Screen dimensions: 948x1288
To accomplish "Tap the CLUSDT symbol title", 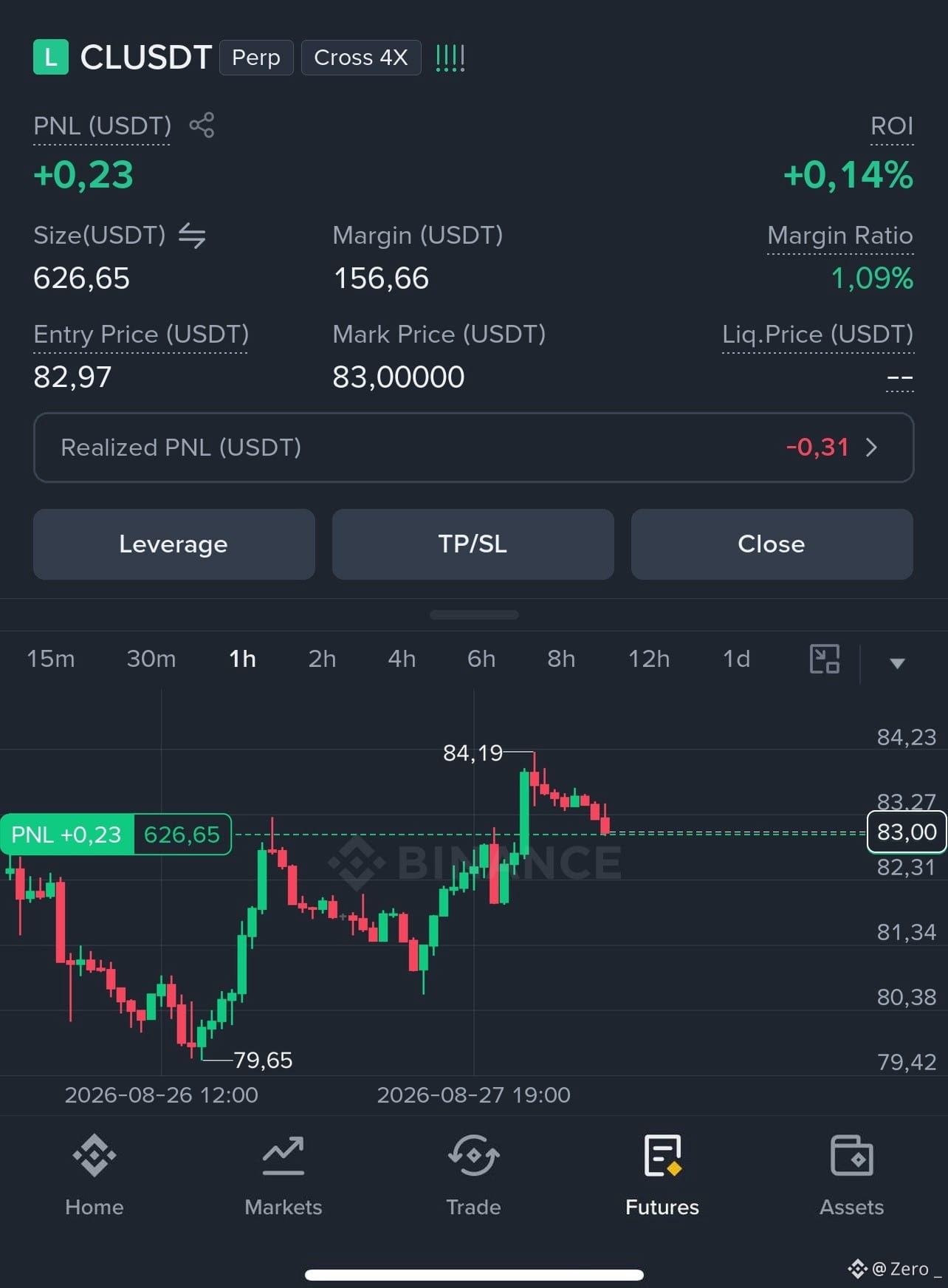I will [x=146, y=58].
